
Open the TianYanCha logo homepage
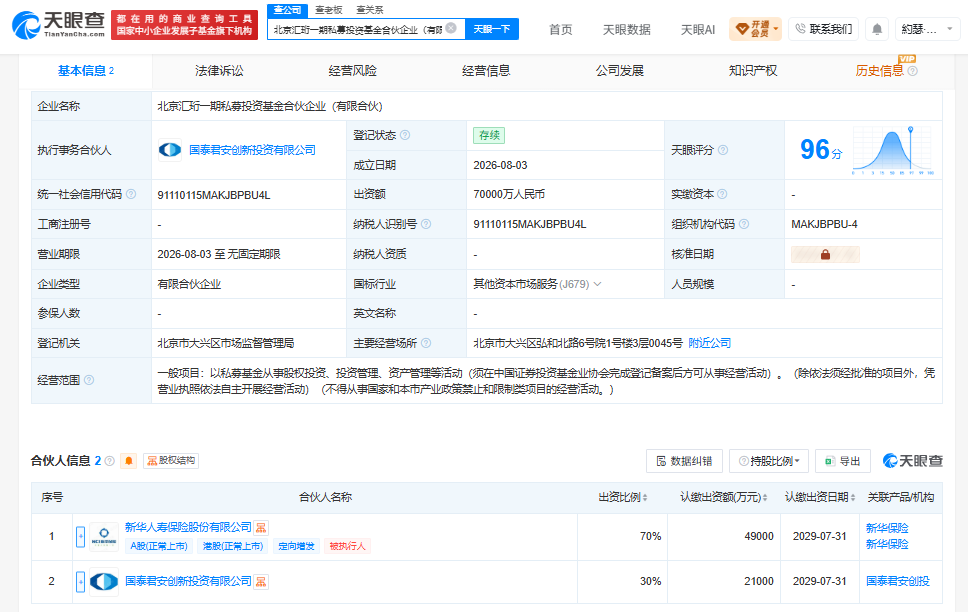click(59, 25)
